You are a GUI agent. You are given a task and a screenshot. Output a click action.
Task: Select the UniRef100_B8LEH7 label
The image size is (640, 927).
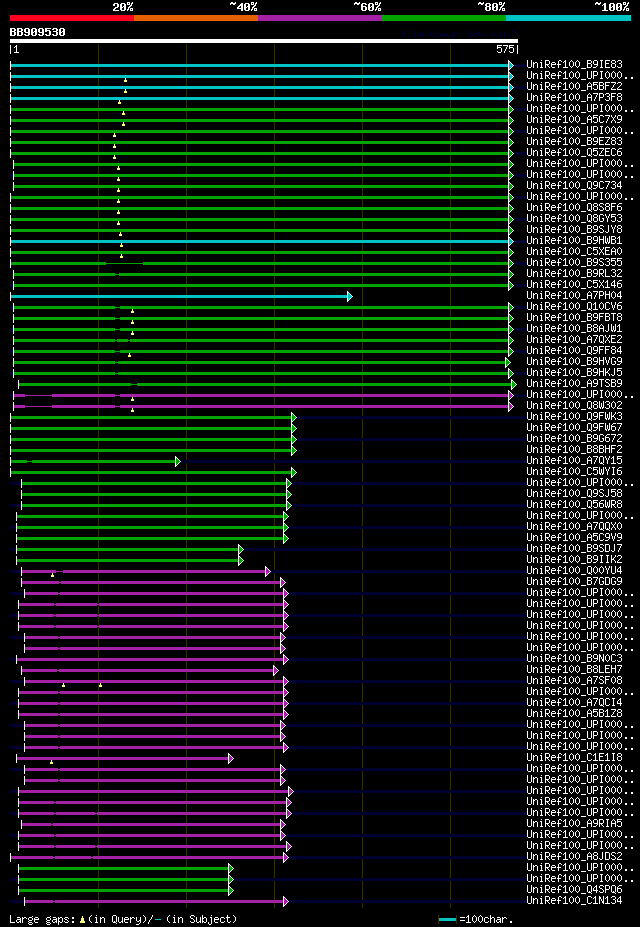pos(574,670)
